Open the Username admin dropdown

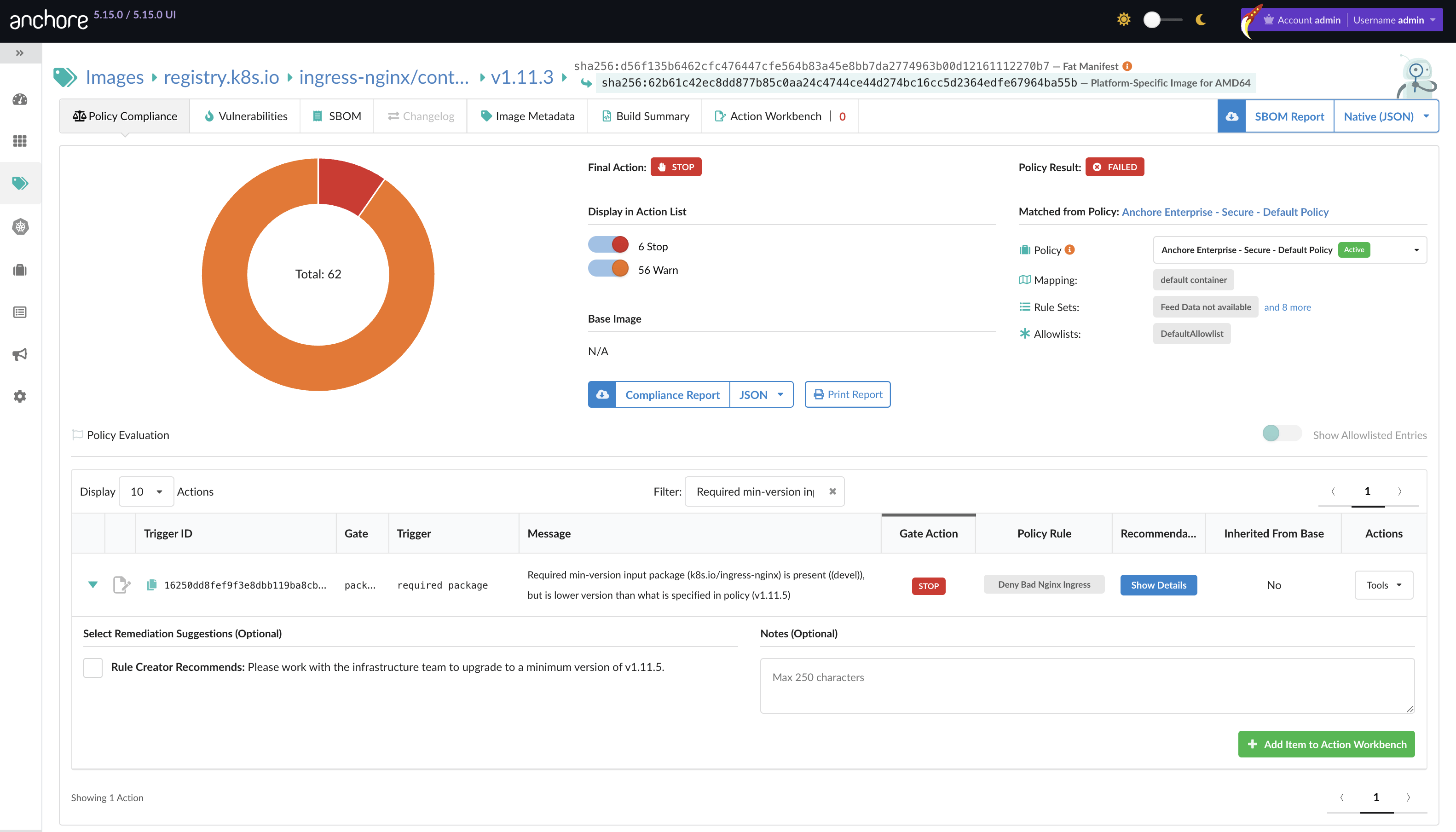[1394, 20]
